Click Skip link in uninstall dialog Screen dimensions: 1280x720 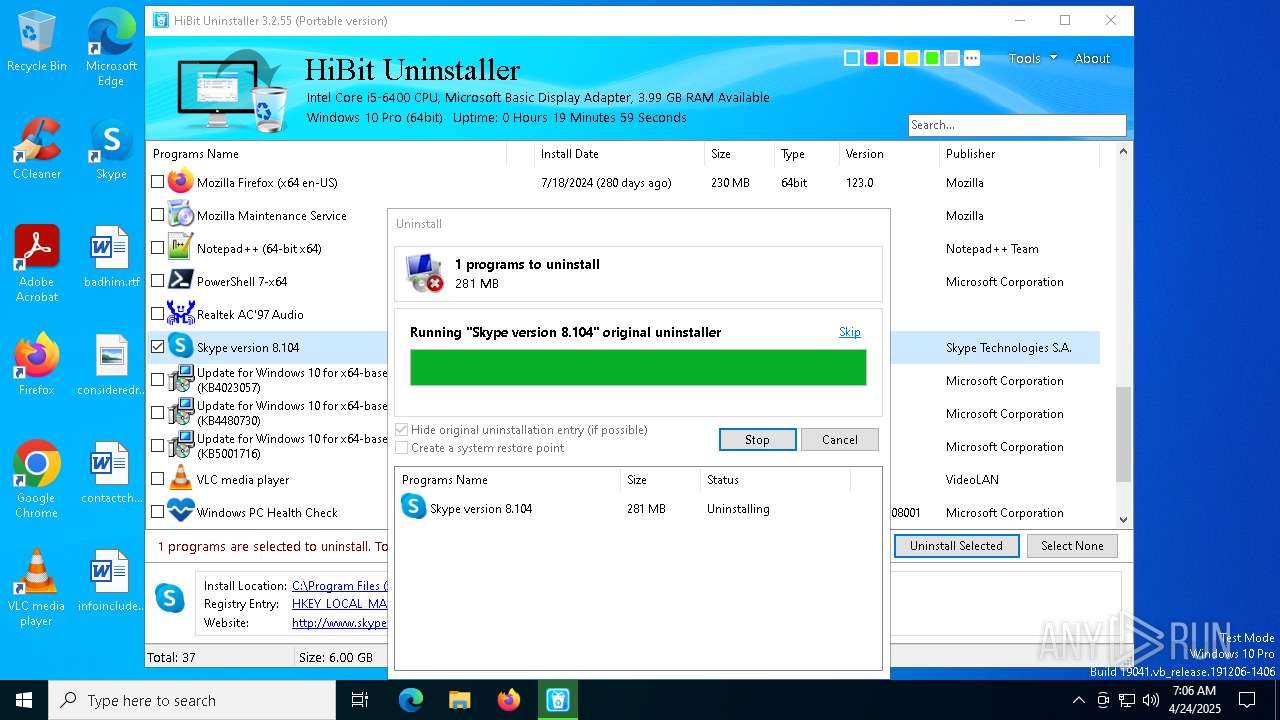coord(849,332)
